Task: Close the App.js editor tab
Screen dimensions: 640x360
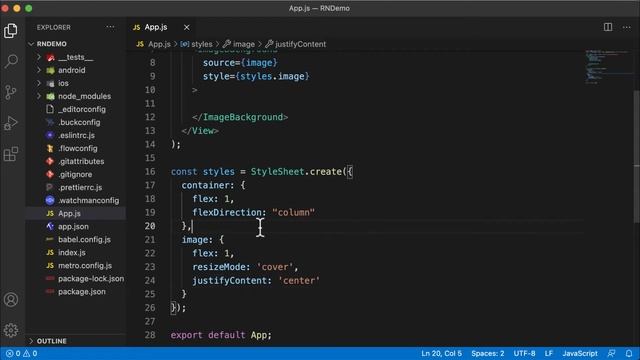Action: pyautogui.click(x=187, y=27)
